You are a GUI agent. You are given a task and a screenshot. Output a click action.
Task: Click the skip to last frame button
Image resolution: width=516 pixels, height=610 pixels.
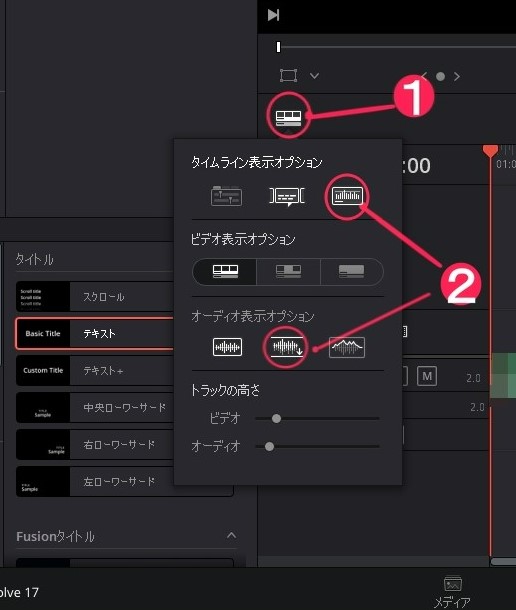coord(274,15)
